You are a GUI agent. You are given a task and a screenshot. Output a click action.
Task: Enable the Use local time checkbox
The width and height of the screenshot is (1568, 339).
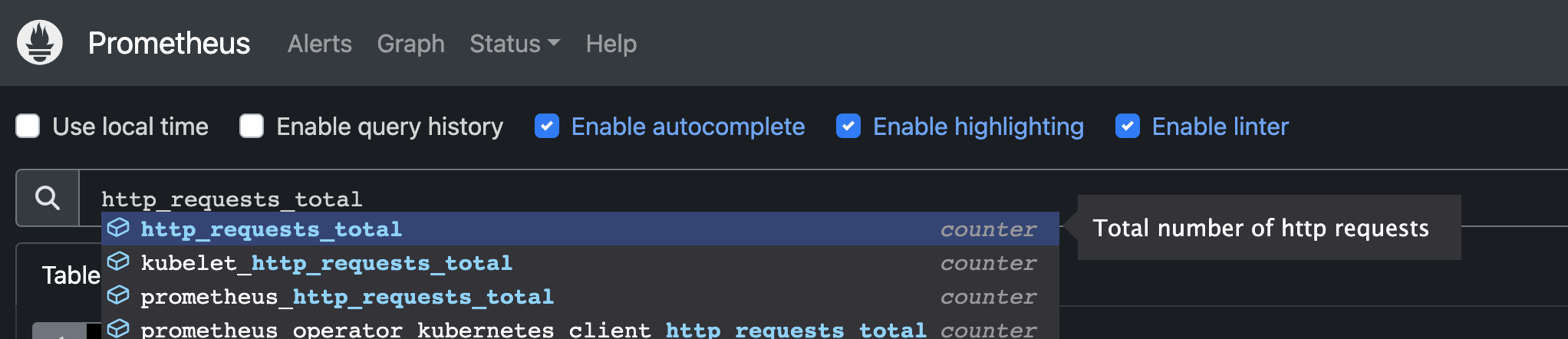[x=28, y=126]
